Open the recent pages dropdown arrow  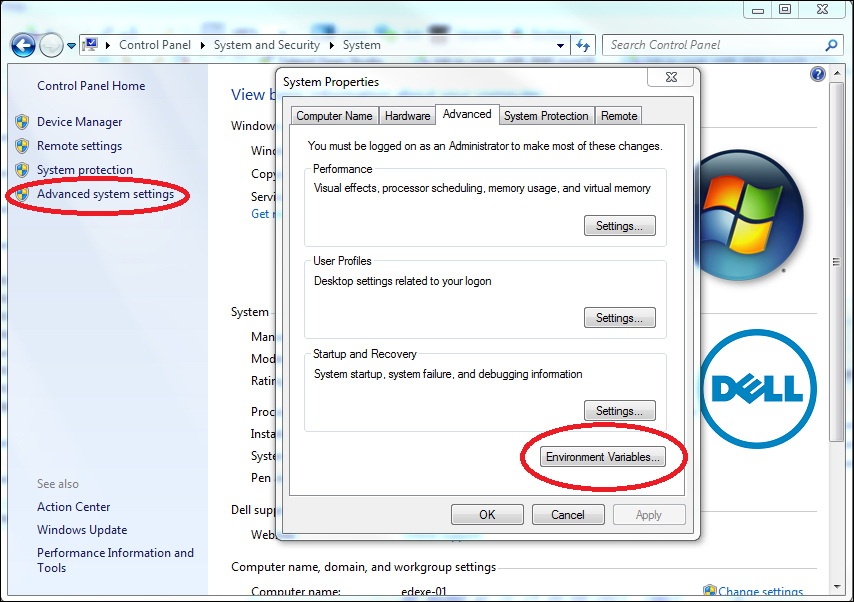(71, 46)
